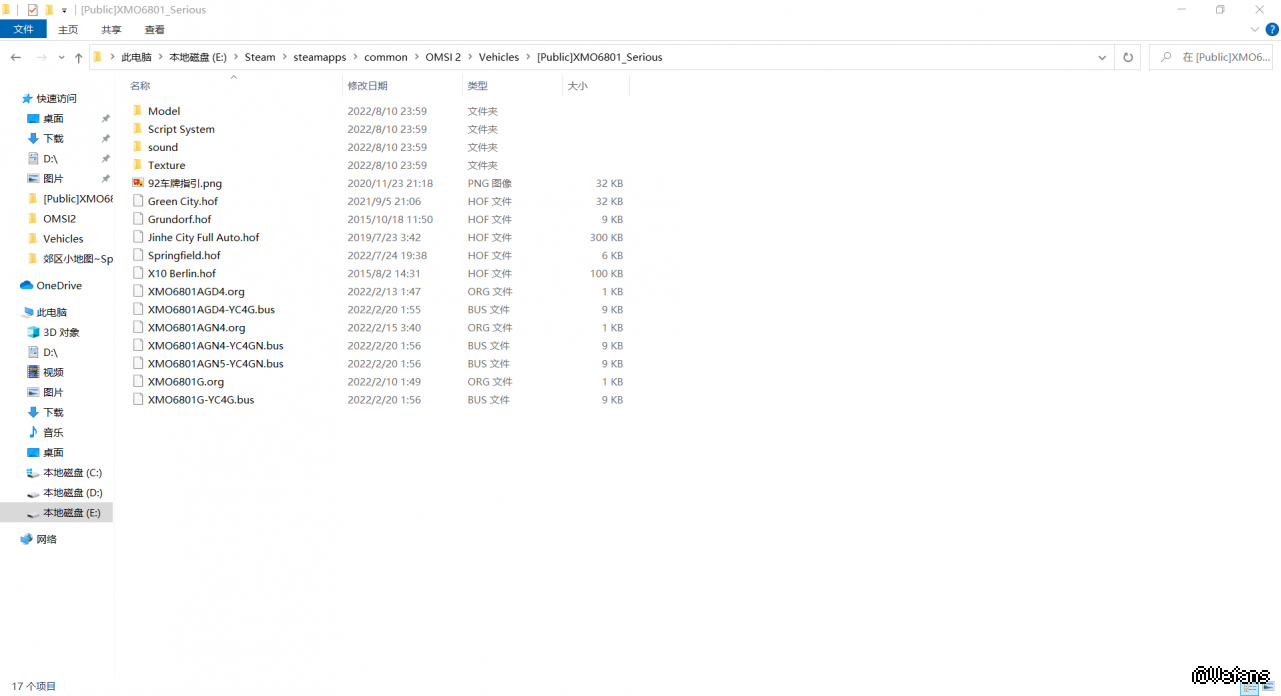This screenshot has width=1281, height=696.
Task: Expand the ribbon using the chevron near help
Action: (1255, 30)
